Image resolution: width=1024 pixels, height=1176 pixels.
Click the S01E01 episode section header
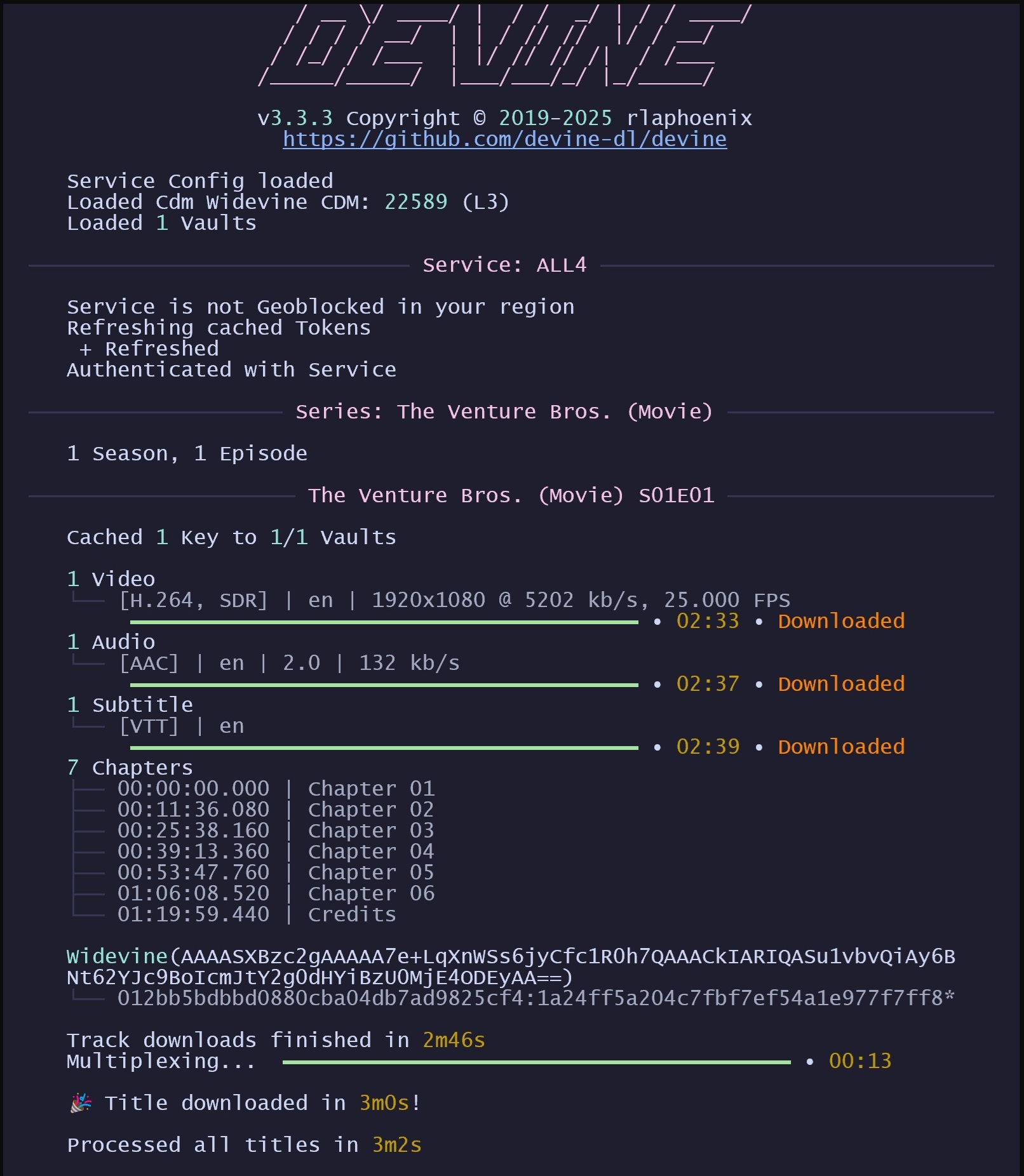(x=511, y=495)
